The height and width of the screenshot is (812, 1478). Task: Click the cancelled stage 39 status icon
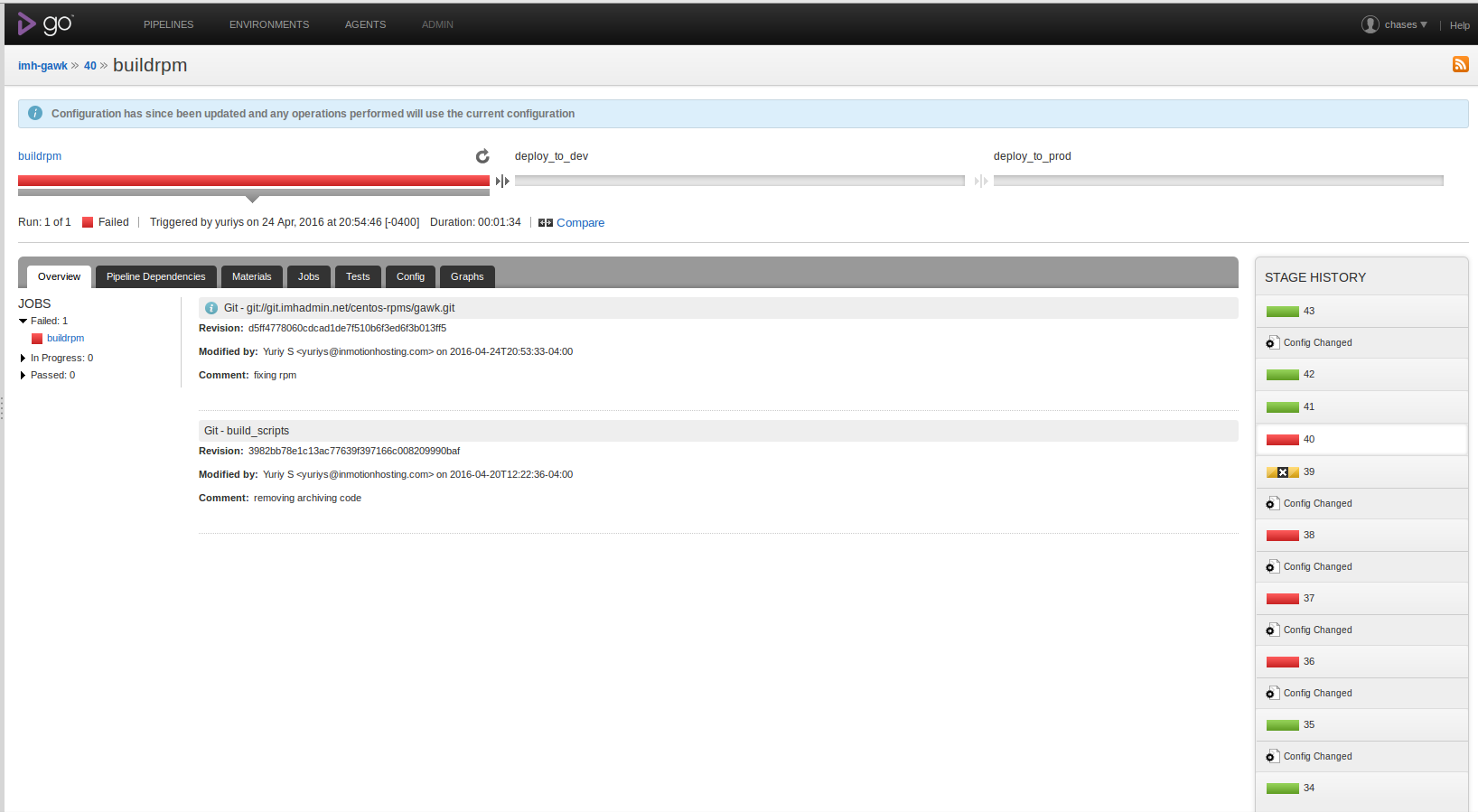pyautogui.click(x=1282, y=472)
